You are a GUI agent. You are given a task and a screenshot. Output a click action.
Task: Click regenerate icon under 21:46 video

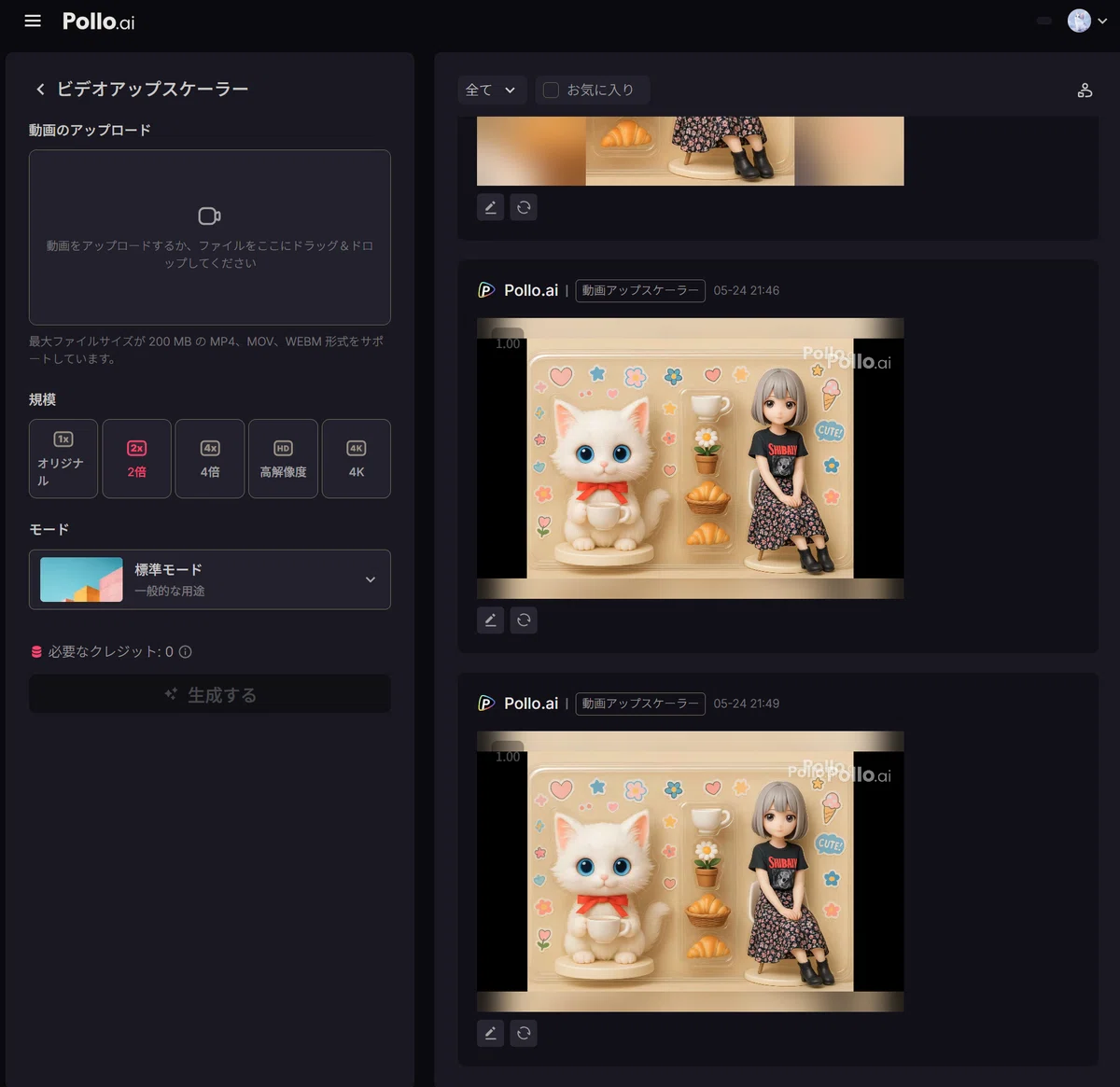[524, 620]
